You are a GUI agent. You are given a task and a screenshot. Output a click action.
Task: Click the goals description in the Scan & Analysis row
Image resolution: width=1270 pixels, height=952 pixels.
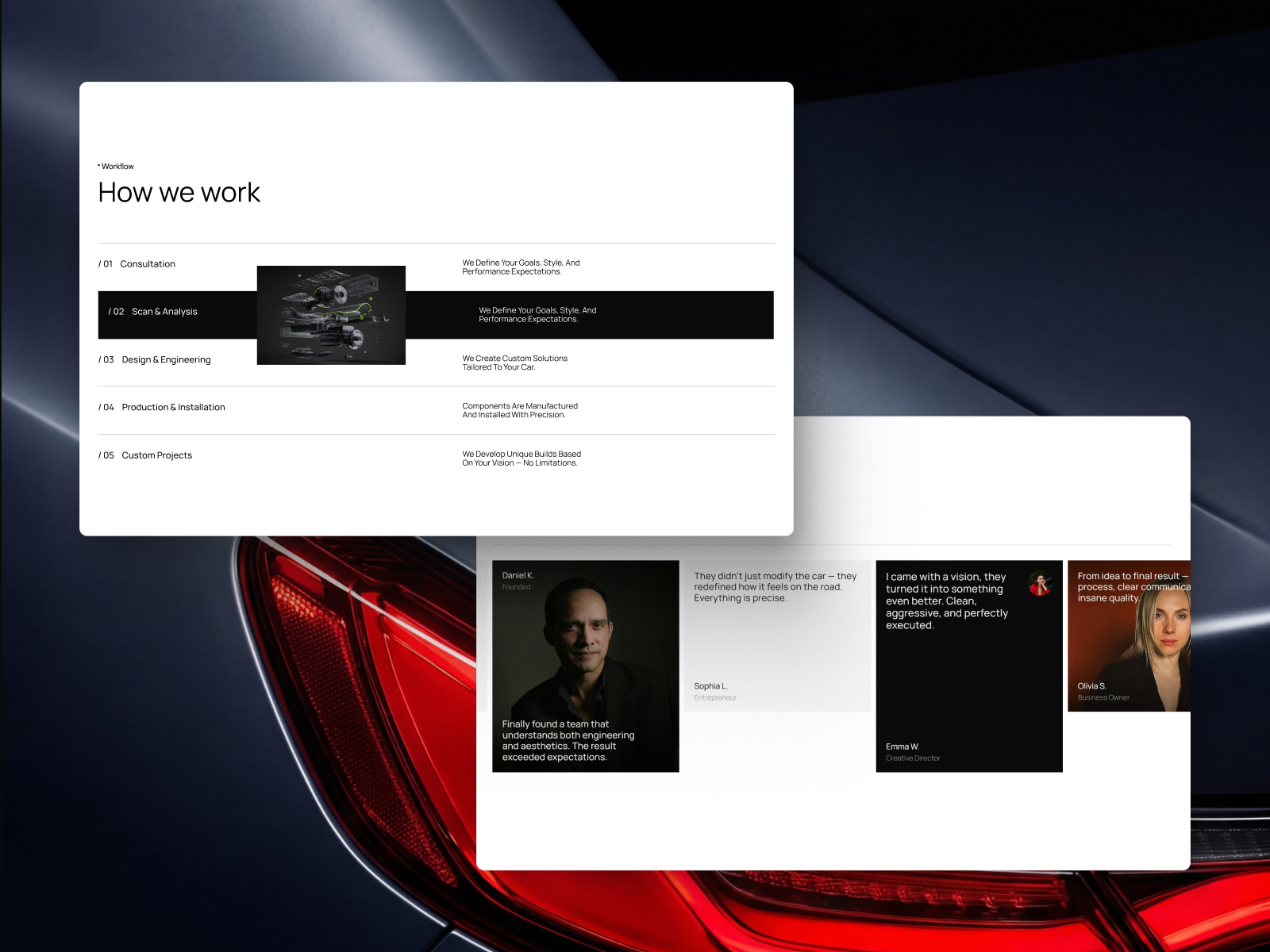(537, 315)
